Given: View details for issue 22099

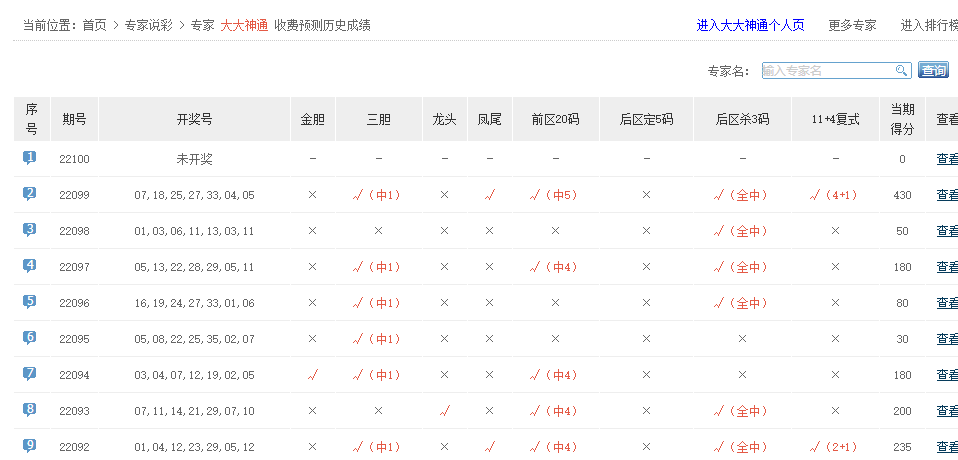Looking at the screenshot, I should coord(946,195).
